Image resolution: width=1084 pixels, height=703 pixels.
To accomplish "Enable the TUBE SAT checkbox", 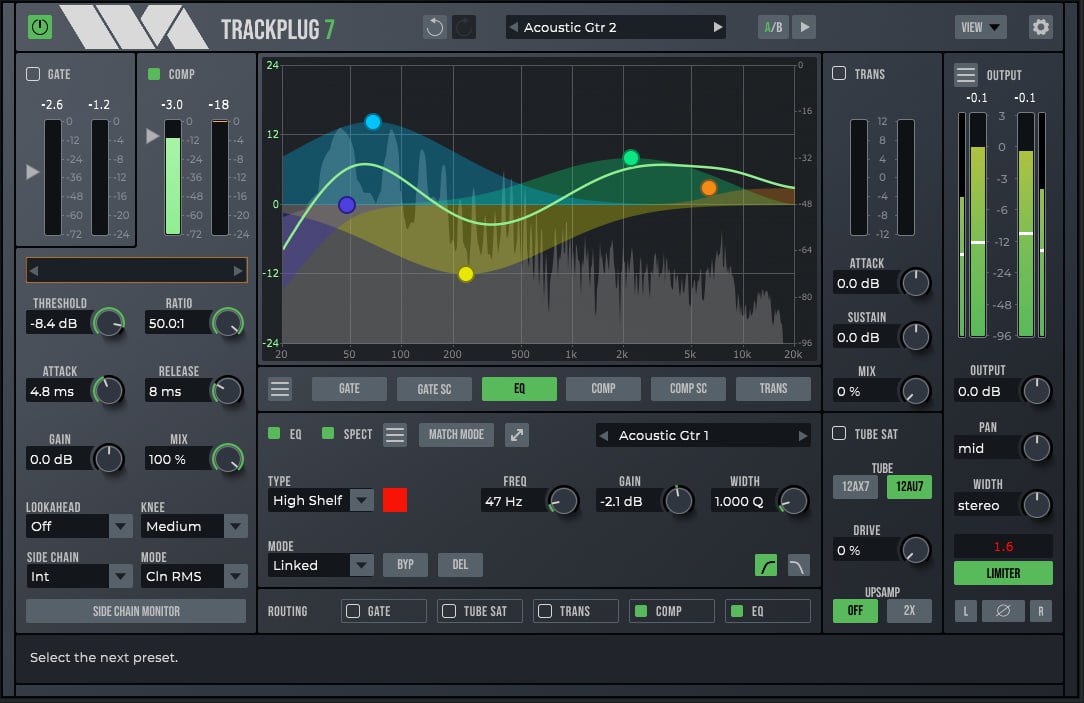I will (x=839, y=433).
